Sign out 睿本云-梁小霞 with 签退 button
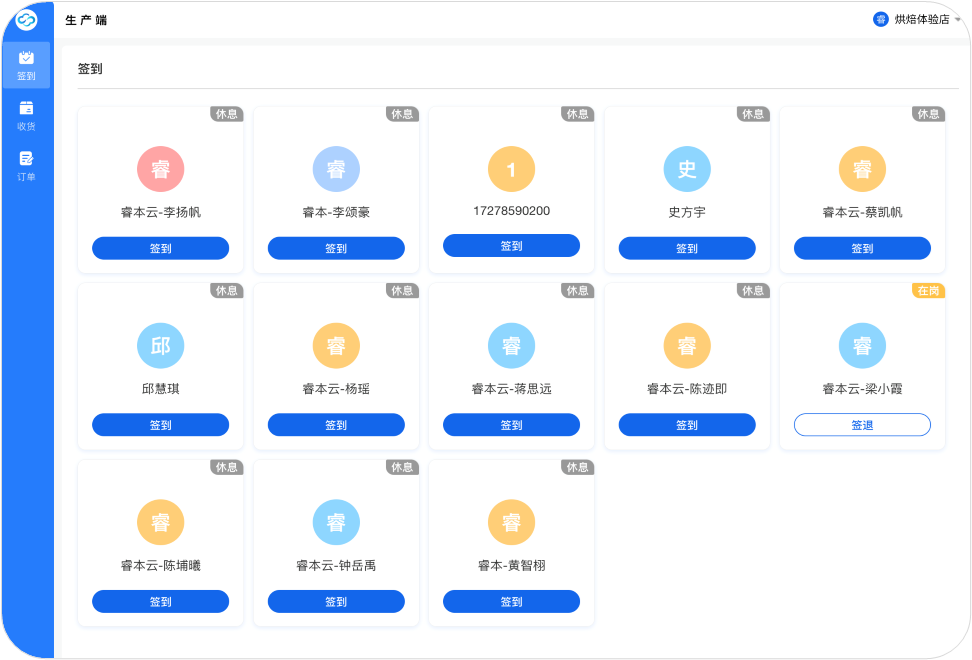 (862, 425)
